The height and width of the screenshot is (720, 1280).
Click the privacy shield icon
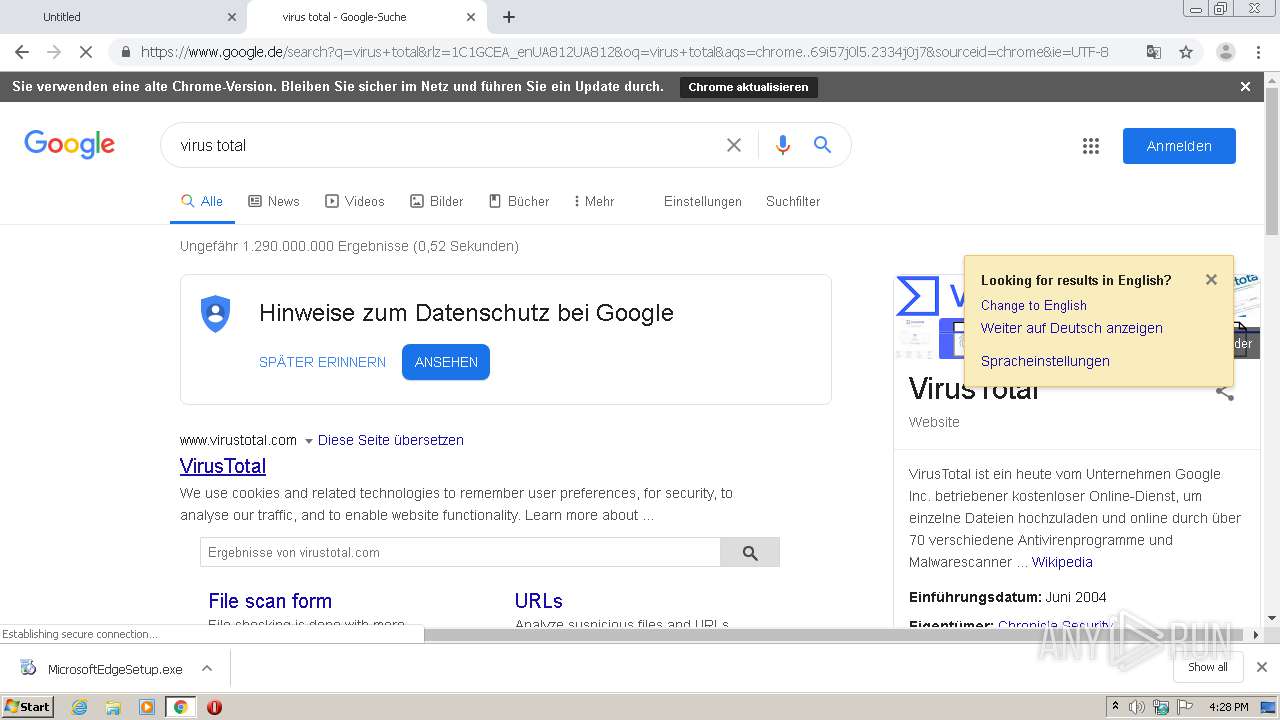pyautogui.click(x=215, y=314)
